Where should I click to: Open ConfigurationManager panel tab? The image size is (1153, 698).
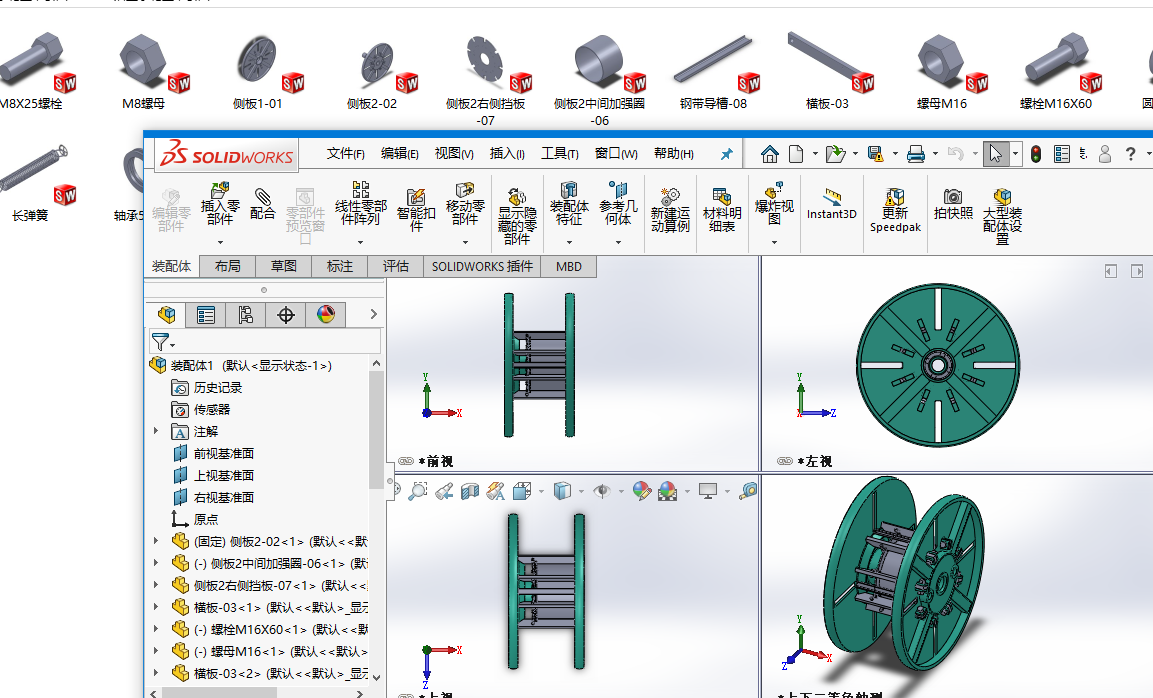tap(246, 315)
